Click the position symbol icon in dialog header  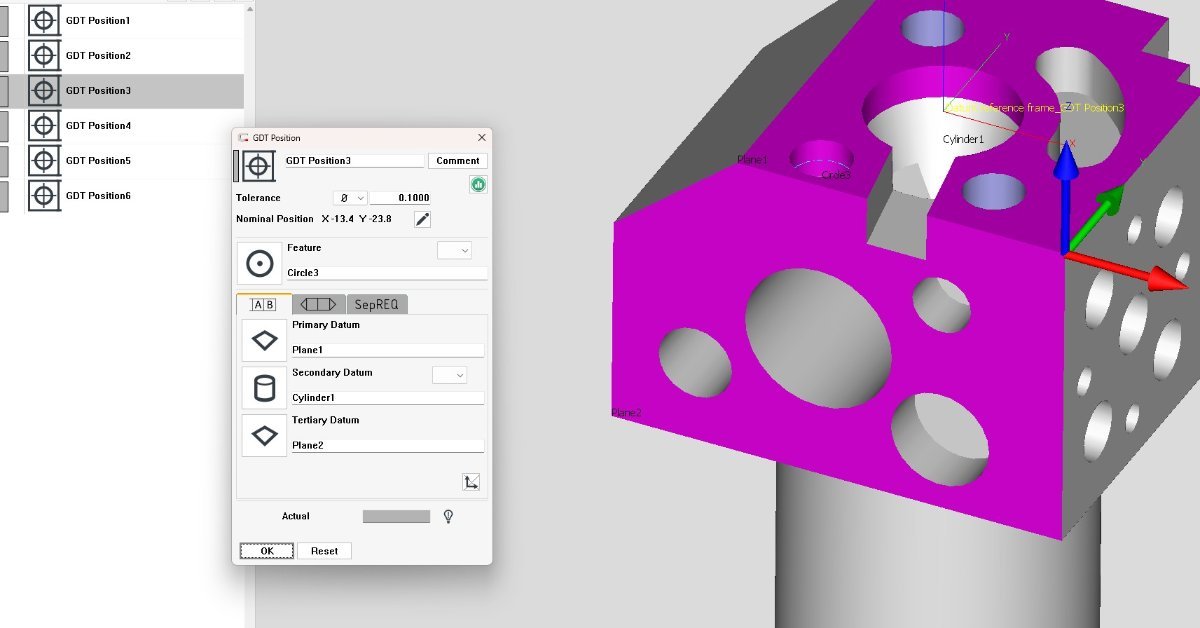(258, 165)
